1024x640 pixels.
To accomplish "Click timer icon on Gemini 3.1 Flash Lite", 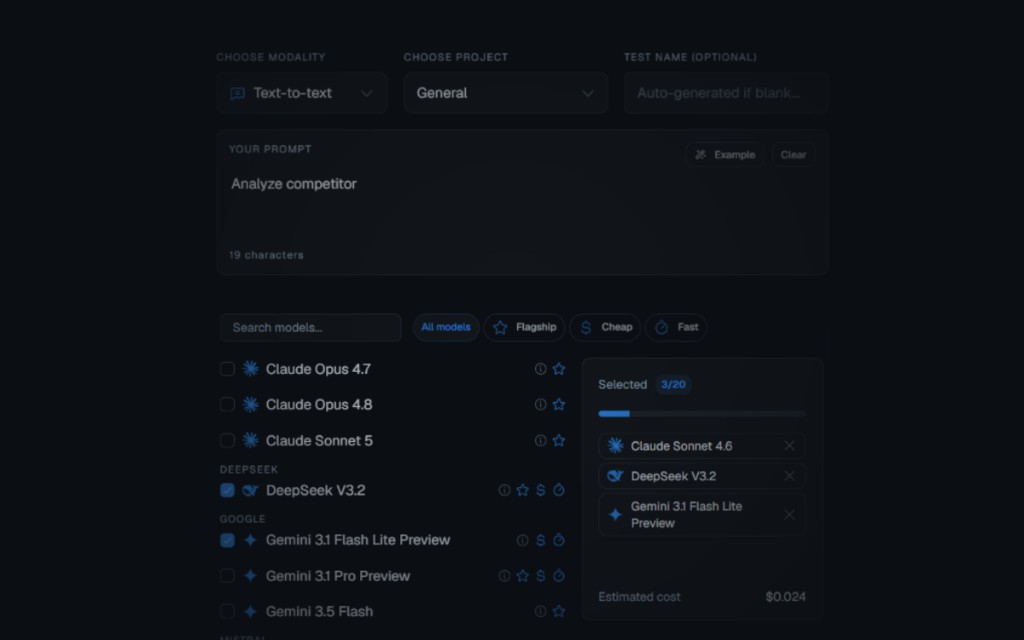I will 559,540.
